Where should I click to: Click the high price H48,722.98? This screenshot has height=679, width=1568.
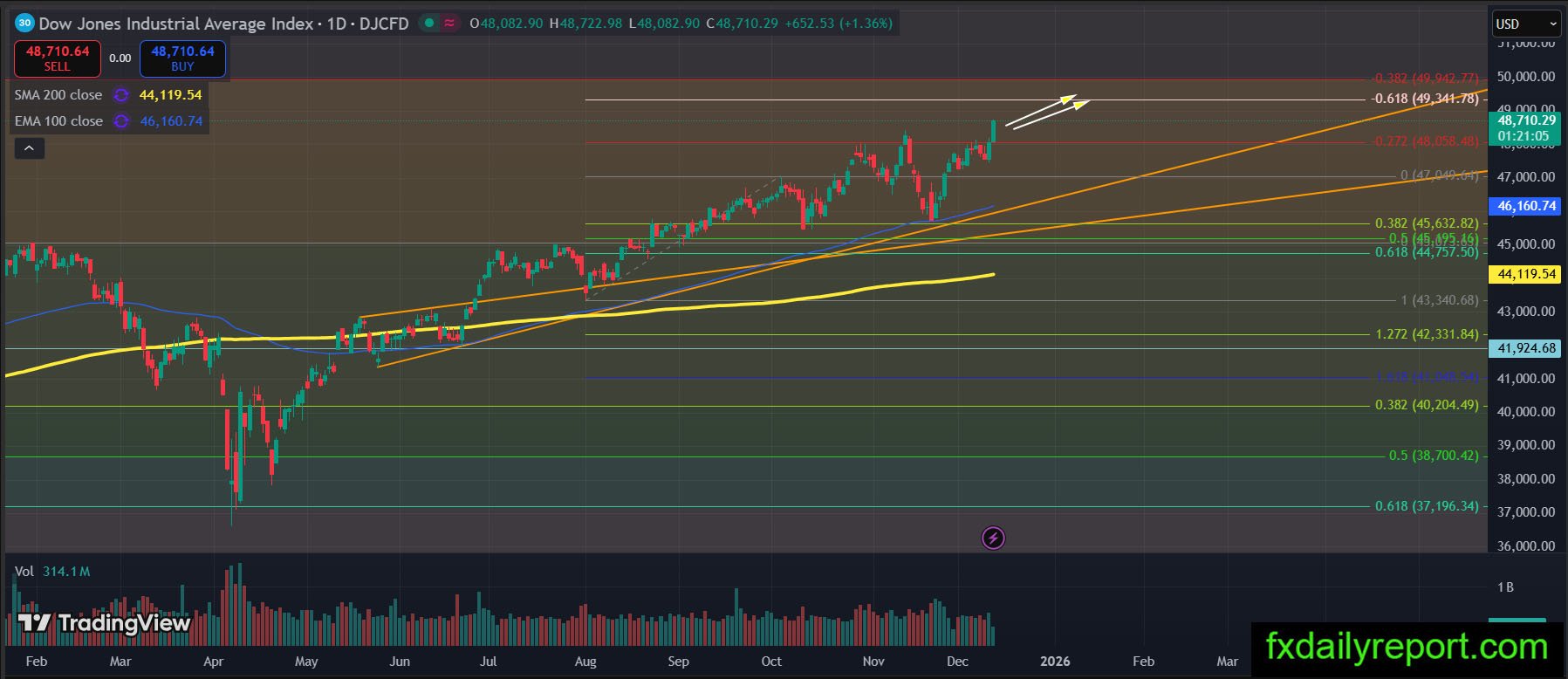click(x=585, y=24)
